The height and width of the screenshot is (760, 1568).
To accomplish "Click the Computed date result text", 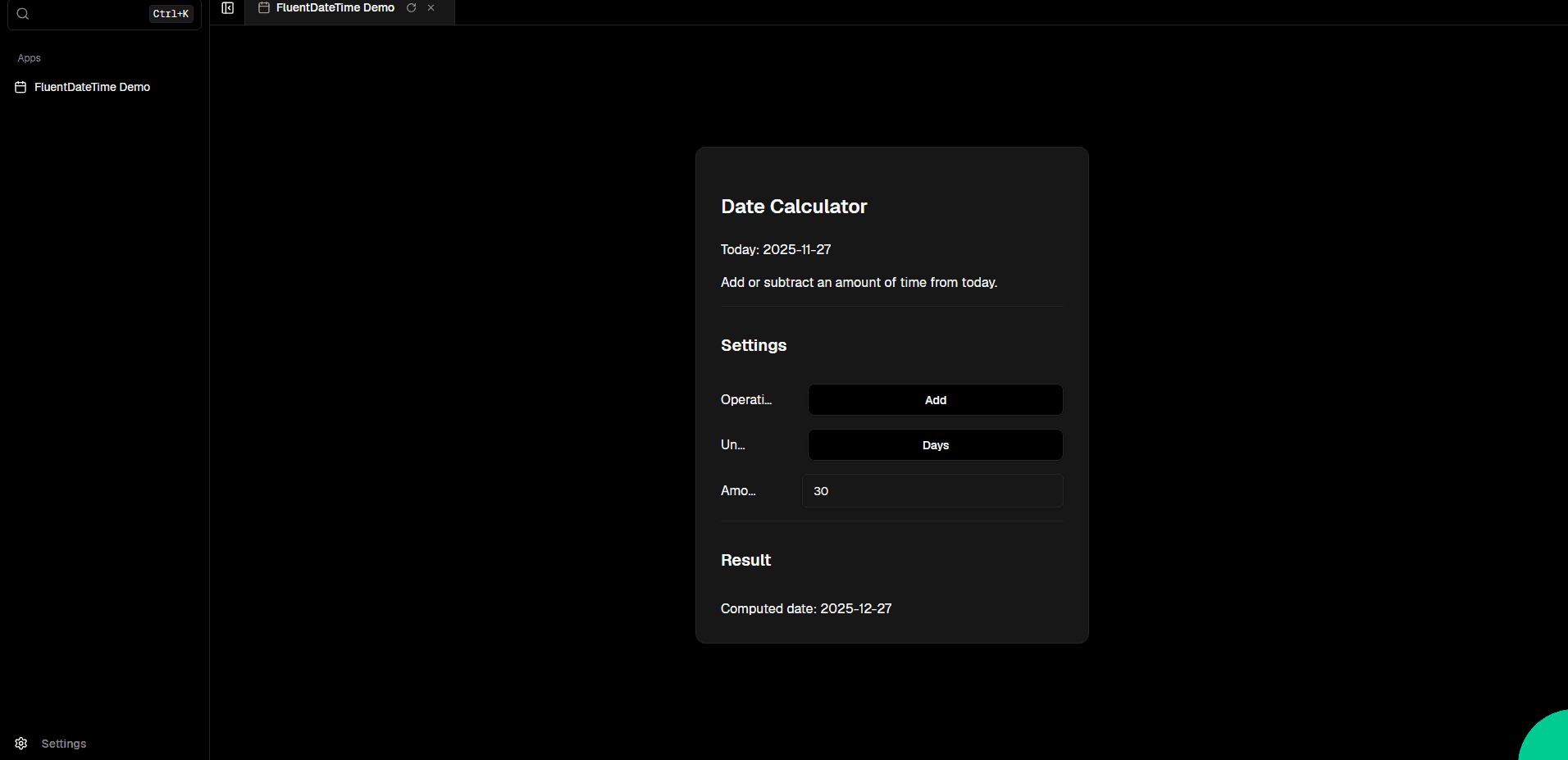I will click(x=805, y=608).
